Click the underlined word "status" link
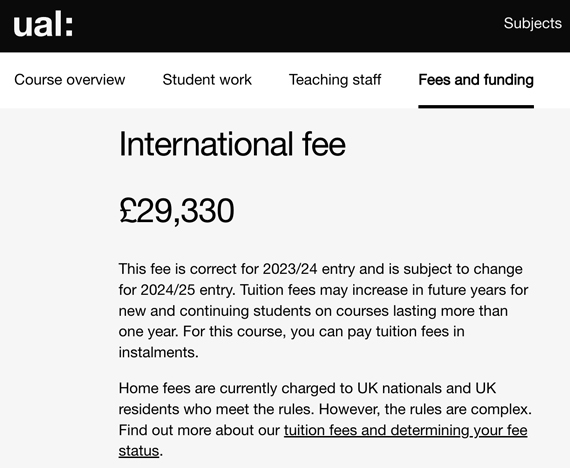The height and width of the screenshot is (468, 570). (x=139, y=451)
